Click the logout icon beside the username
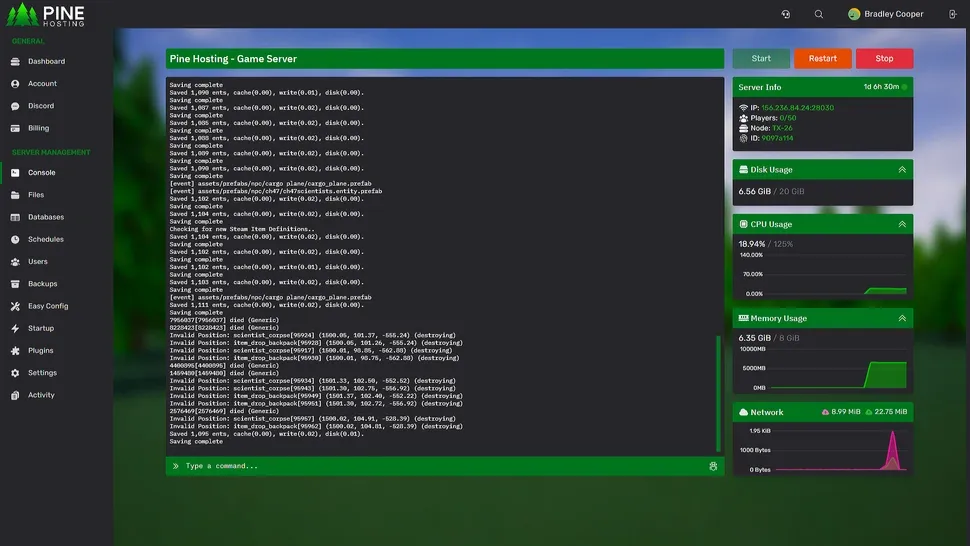Screen dimensions: 970x546 click(x=952, y=14)
